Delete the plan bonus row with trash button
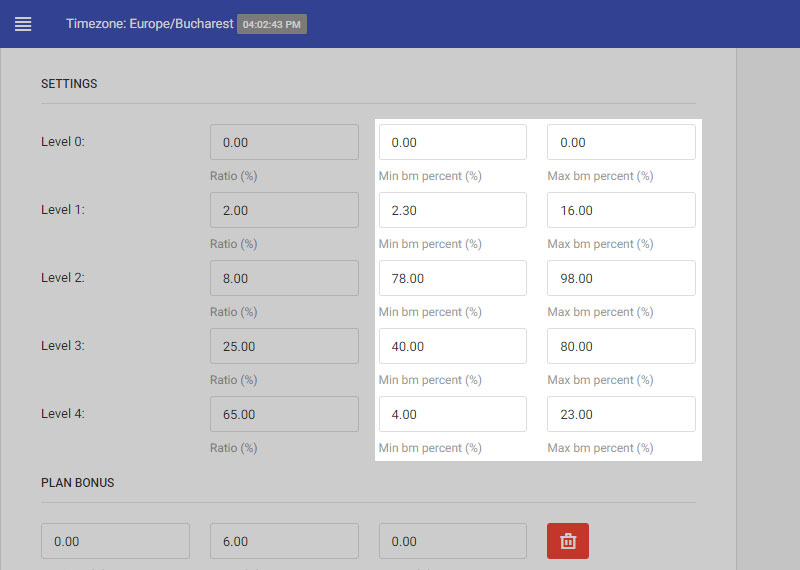Image resolution: width=800 pixels, height=570 pixels. click(568, 541)
